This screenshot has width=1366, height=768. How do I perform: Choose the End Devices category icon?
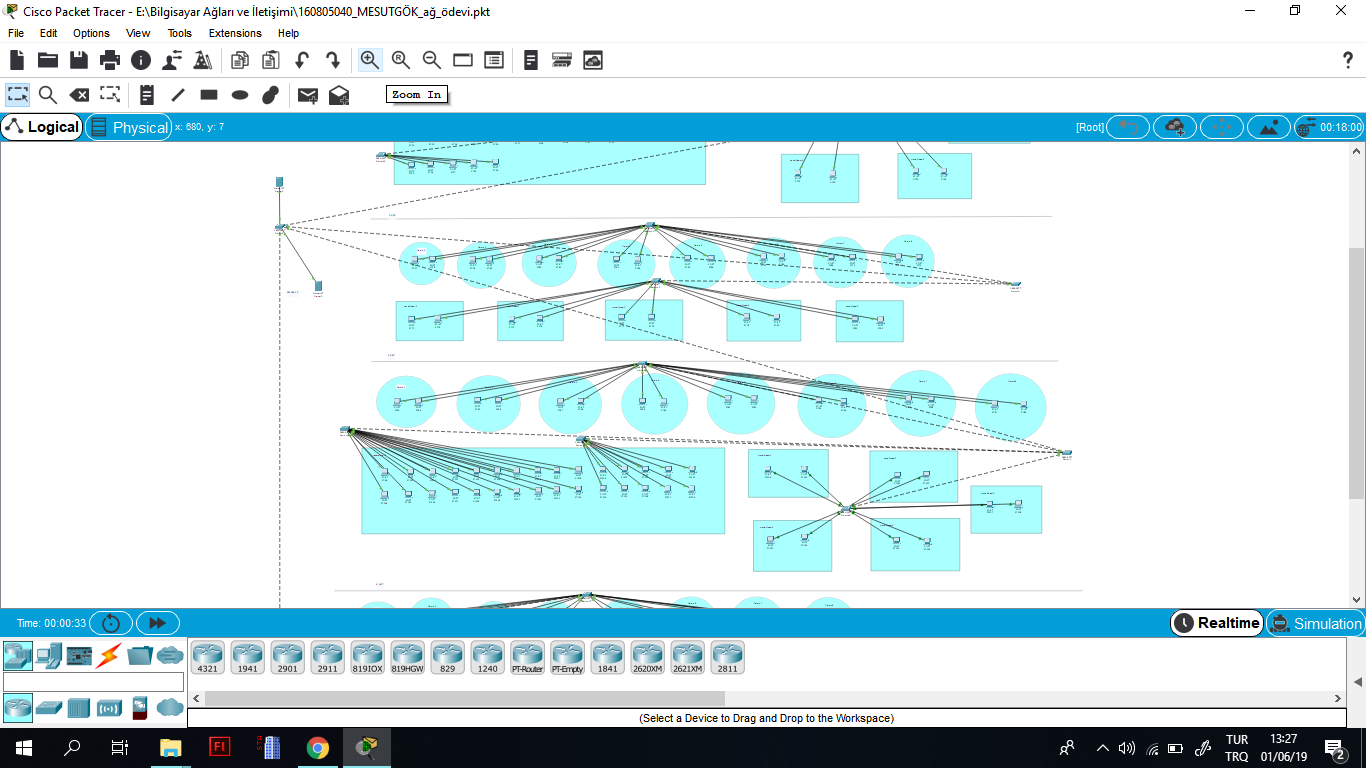point(48,656)
